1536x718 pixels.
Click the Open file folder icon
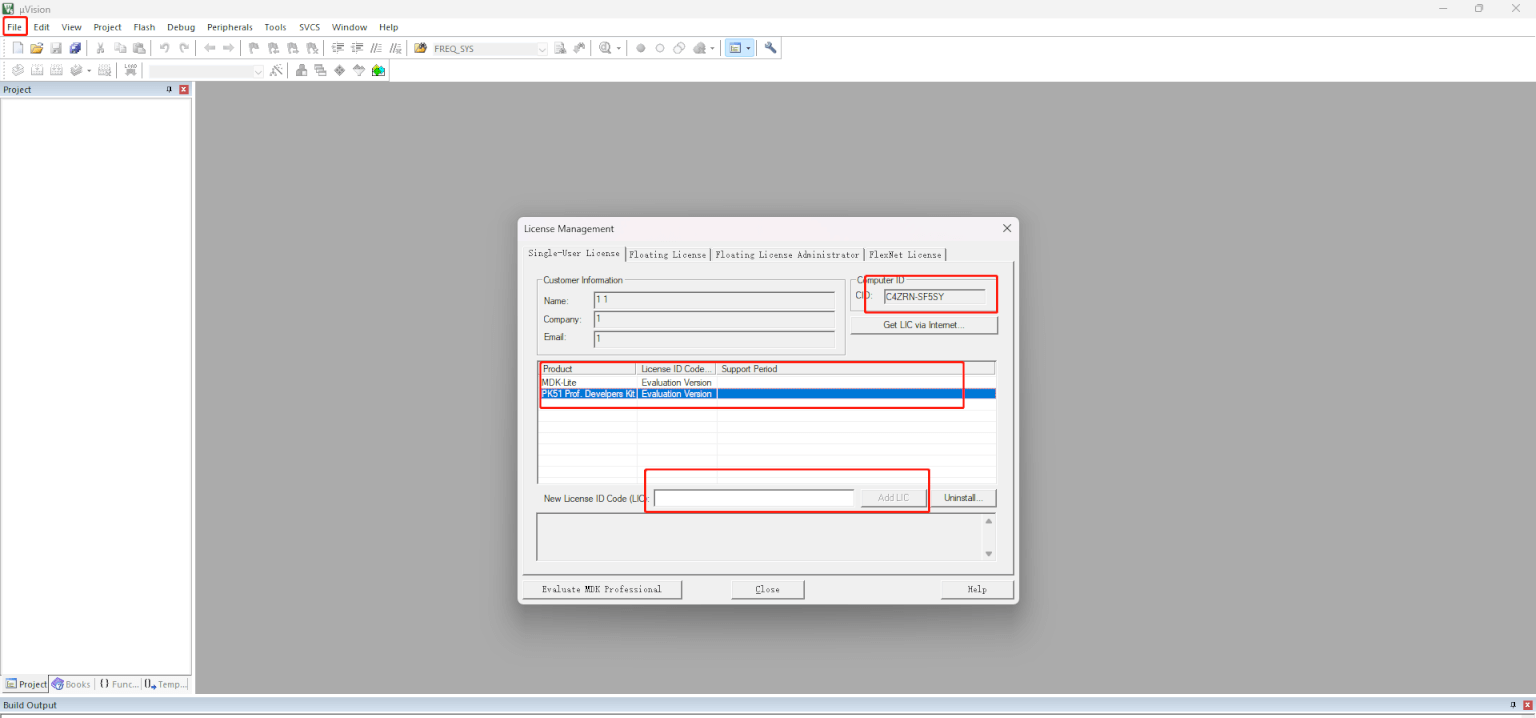pyautogui.click(x=36, y=48)
